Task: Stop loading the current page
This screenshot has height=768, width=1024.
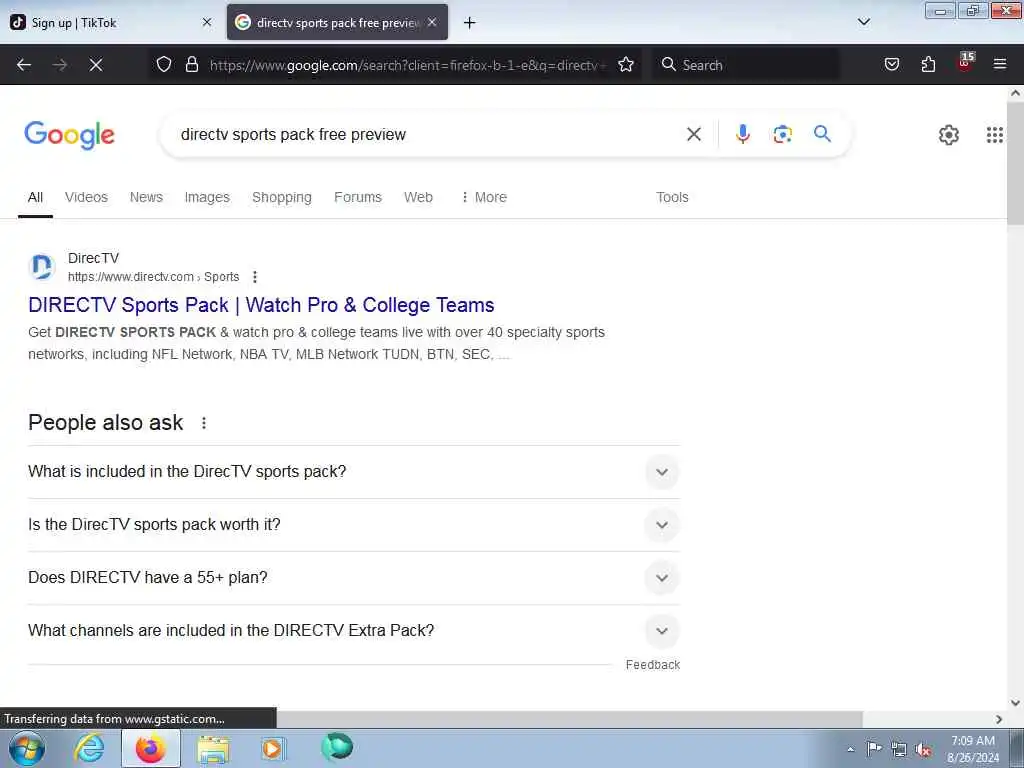Action: click(96, 65)
